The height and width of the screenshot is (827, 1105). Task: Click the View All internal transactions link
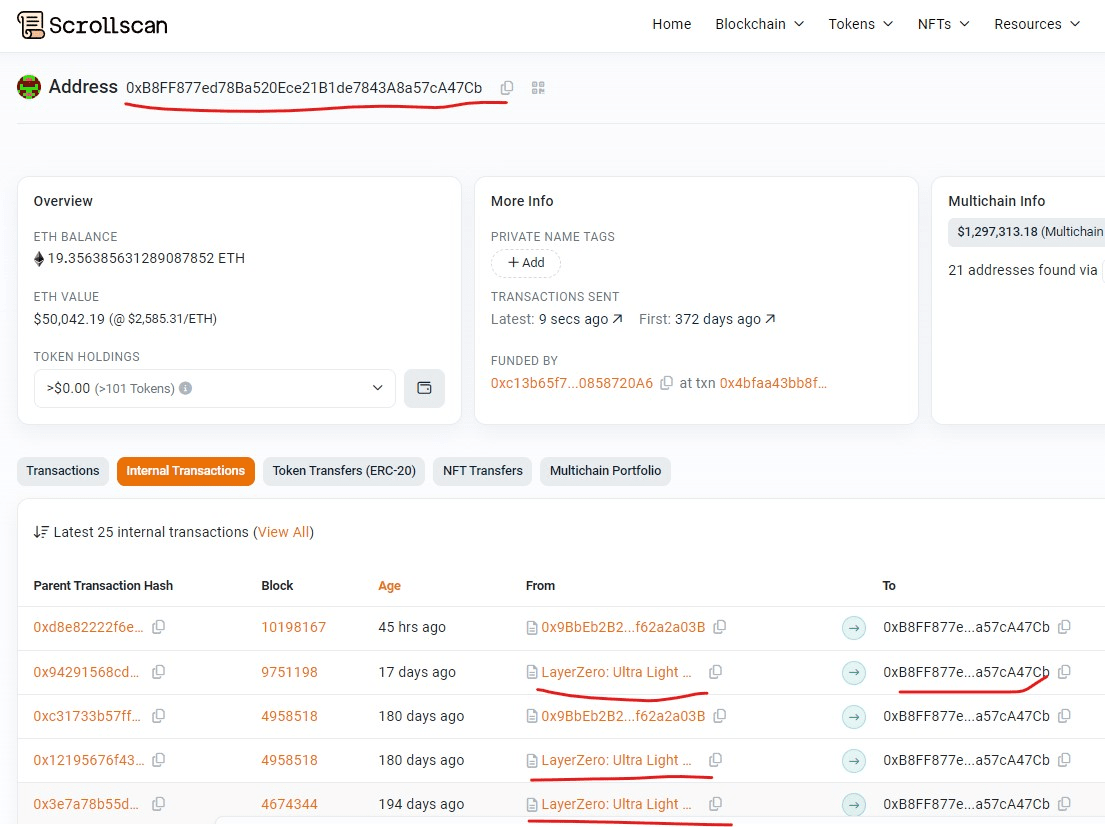pyautogui.click(x=284, y=532)
